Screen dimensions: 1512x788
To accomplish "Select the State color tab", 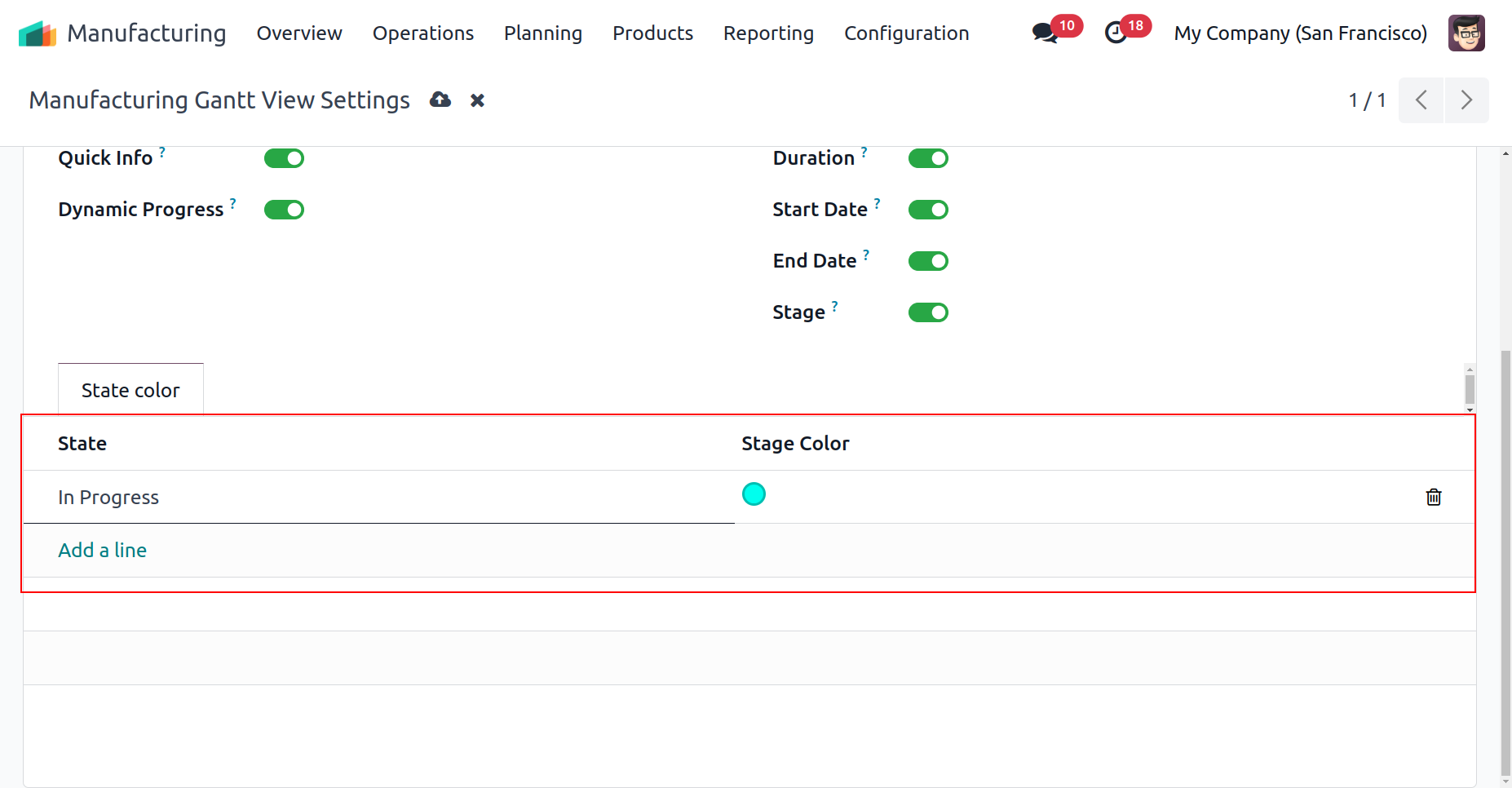I will 130,391.
